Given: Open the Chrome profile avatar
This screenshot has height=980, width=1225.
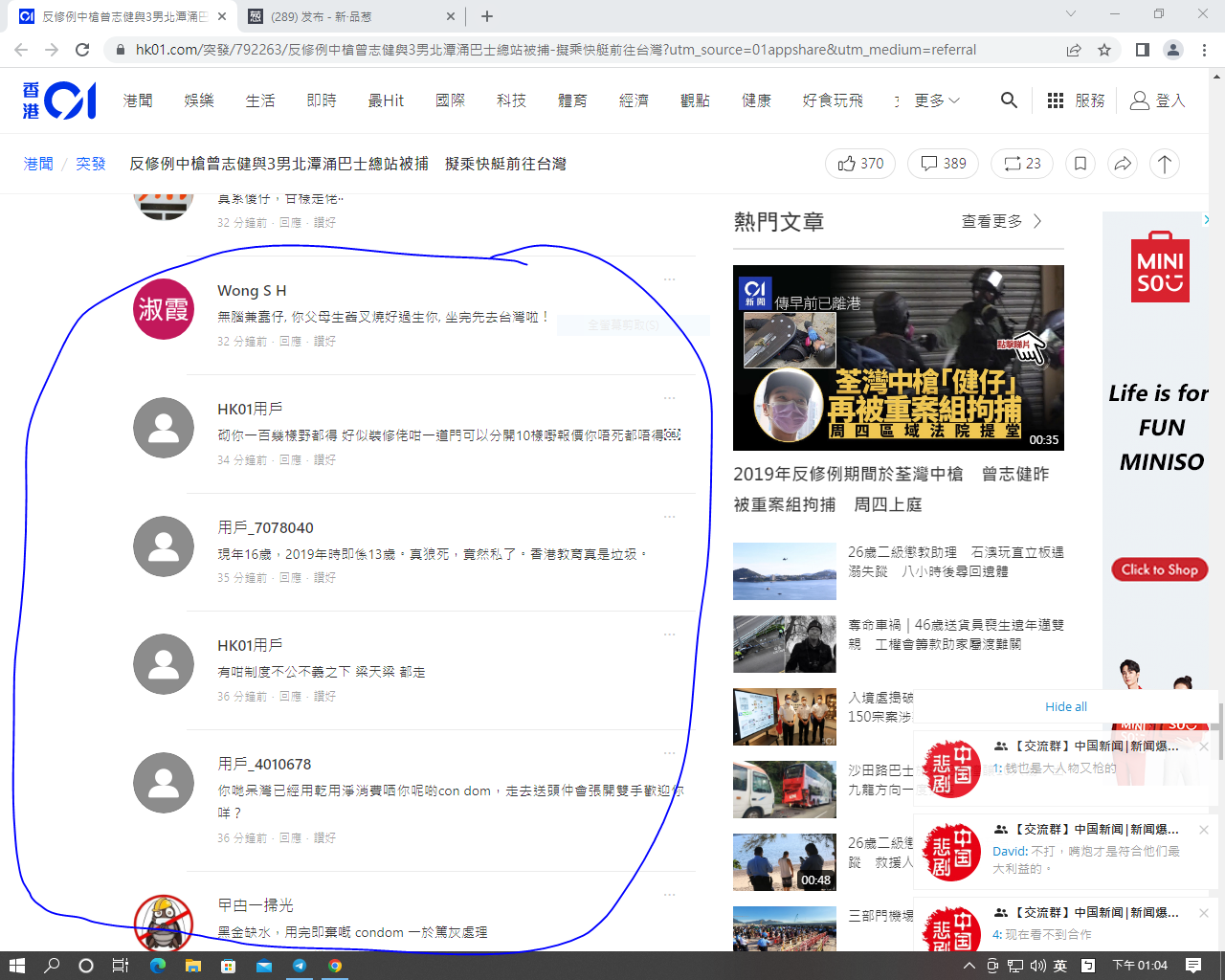Looking at the screenshot, I should (1173, 50).
